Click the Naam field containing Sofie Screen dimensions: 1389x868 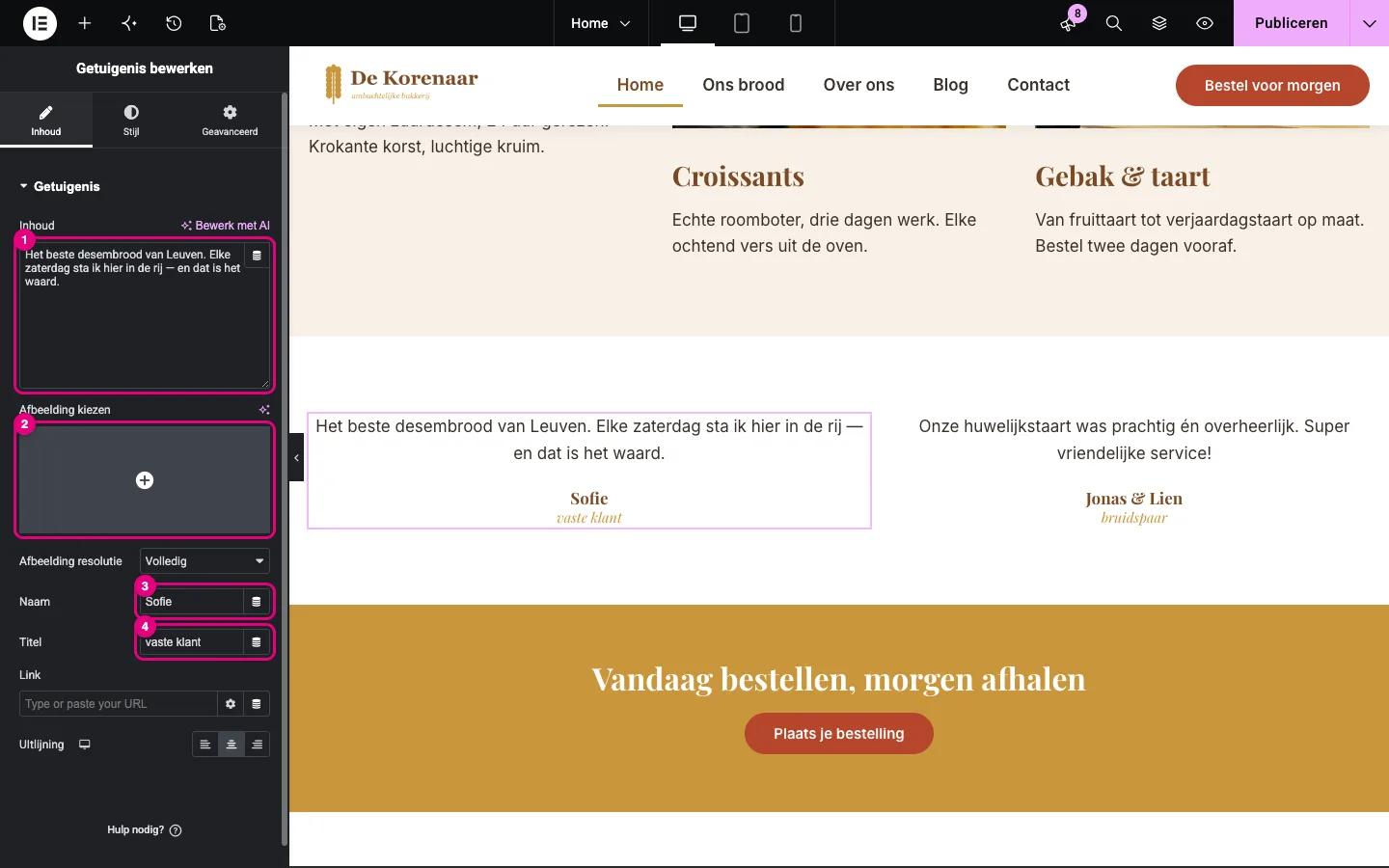click(191, 602)
